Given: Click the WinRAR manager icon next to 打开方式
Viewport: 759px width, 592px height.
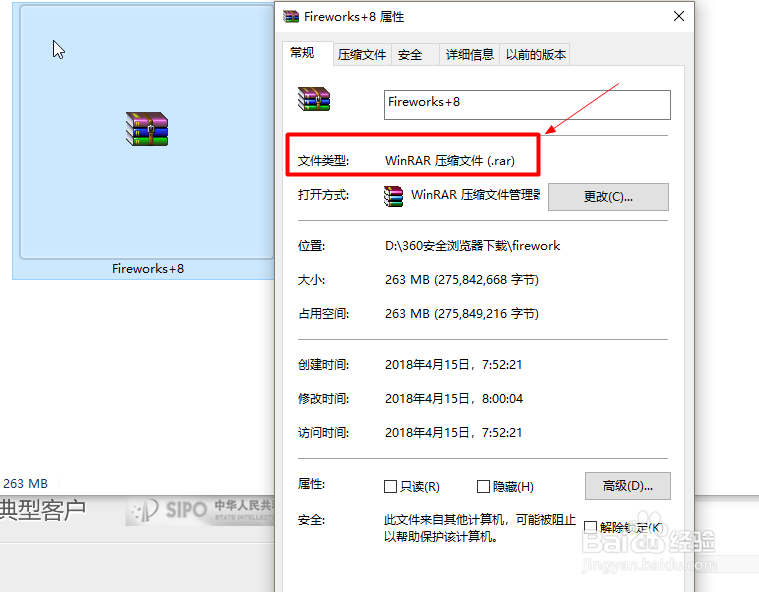Looking at the screenshot, I should point(393,196).
